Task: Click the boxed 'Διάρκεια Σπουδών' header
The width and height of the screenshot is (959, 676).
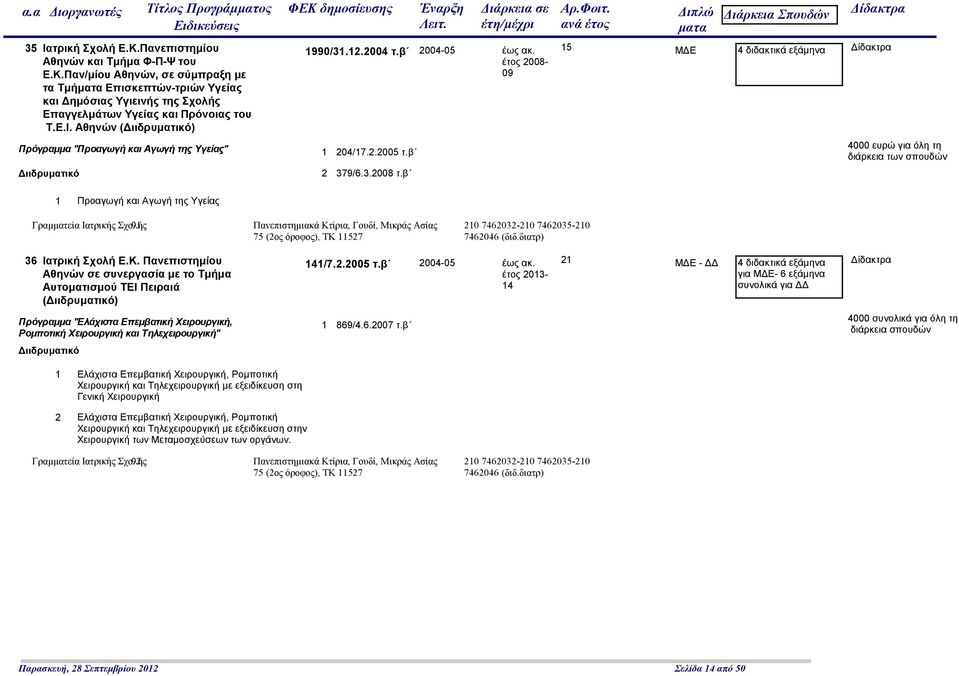Action: tap(779, 15)
